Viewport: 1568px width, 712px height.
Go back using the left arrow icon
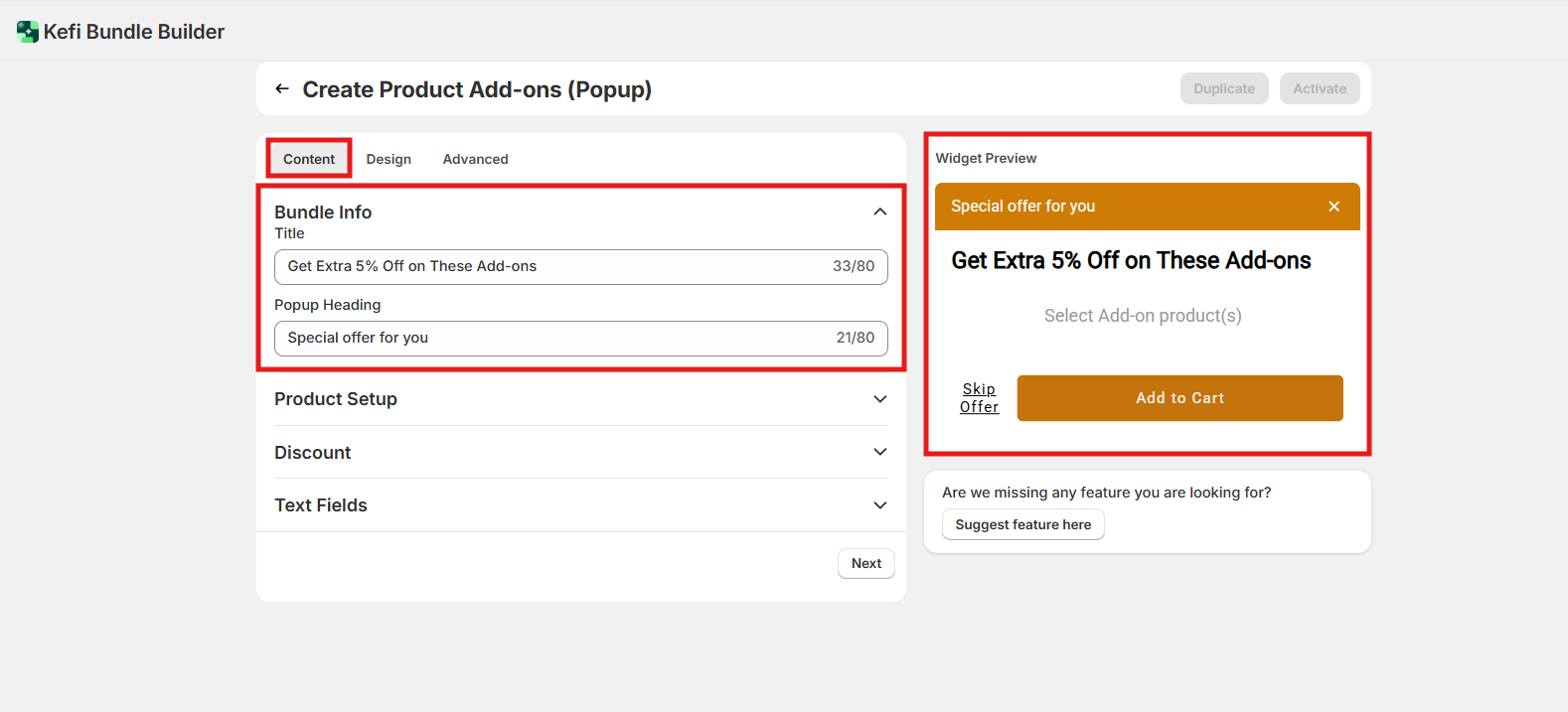pyautogui.click(x=282, y=89)
